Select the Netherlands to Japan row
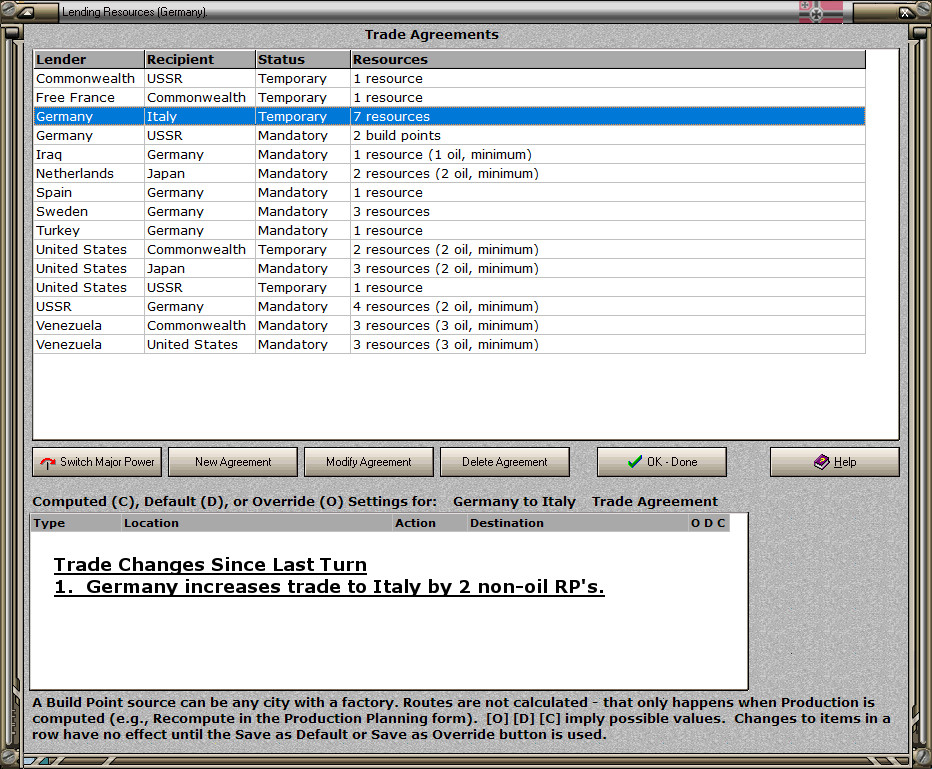This screenshot has width=932, height=769. point(449,174)
